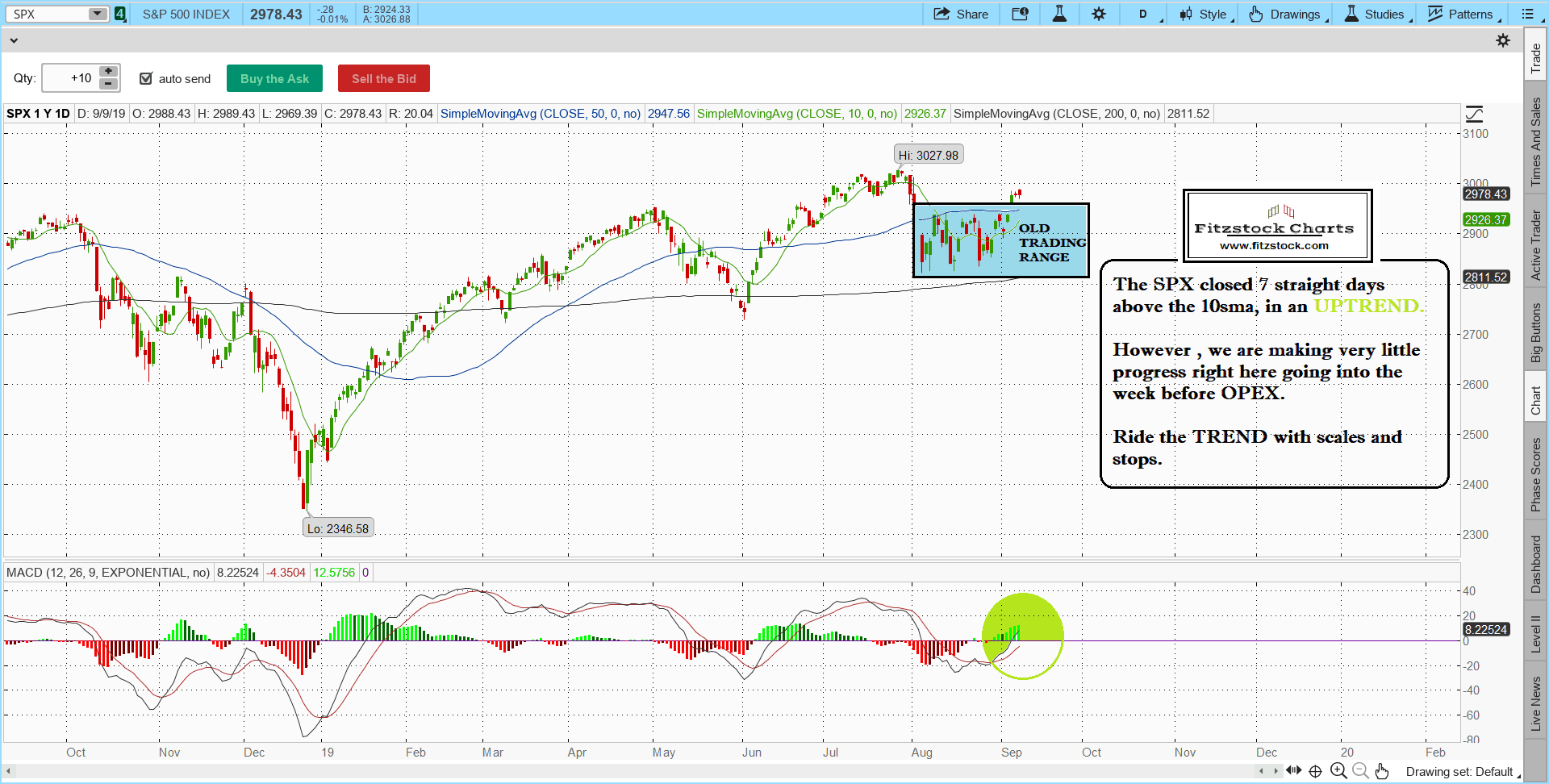Open the SPX symbol dropdown arrow
The width and height of the screenshot is (1549, 784).
[x=97, y=14]
